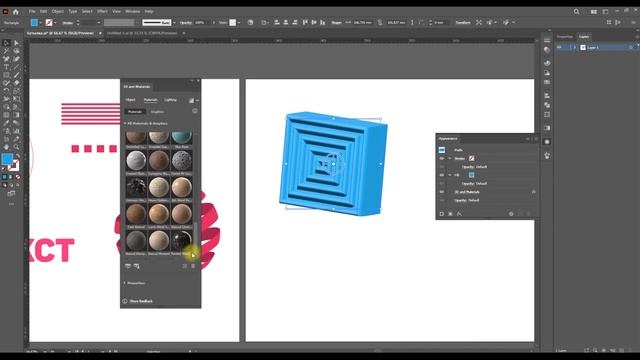Image resolution: width=640 pixels, height=360 pixels.
Task: Switch to the Lighting tab in the 3D panel
Action: pos(170,100)
